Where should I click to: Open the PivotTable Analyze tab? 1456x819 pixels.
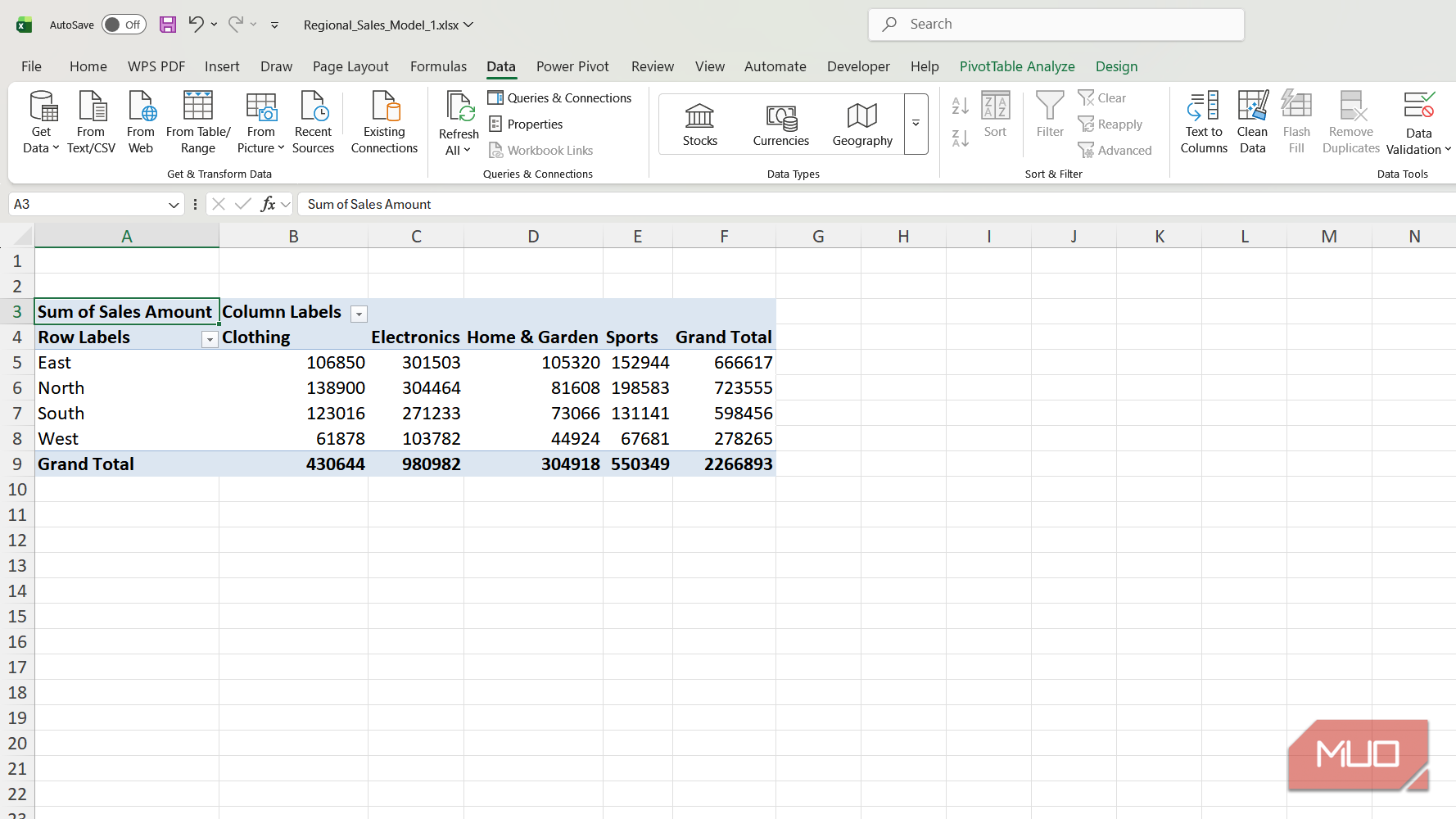click(1017, 66)
